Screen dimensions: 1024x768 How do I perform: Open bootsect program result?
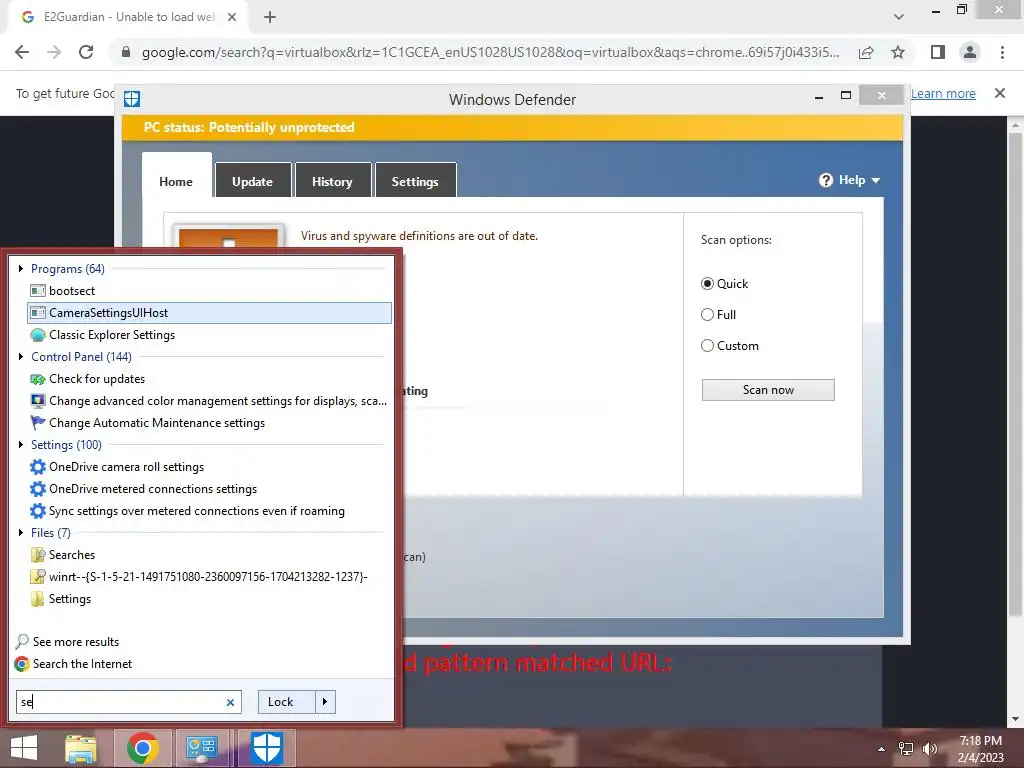[72, 291]
